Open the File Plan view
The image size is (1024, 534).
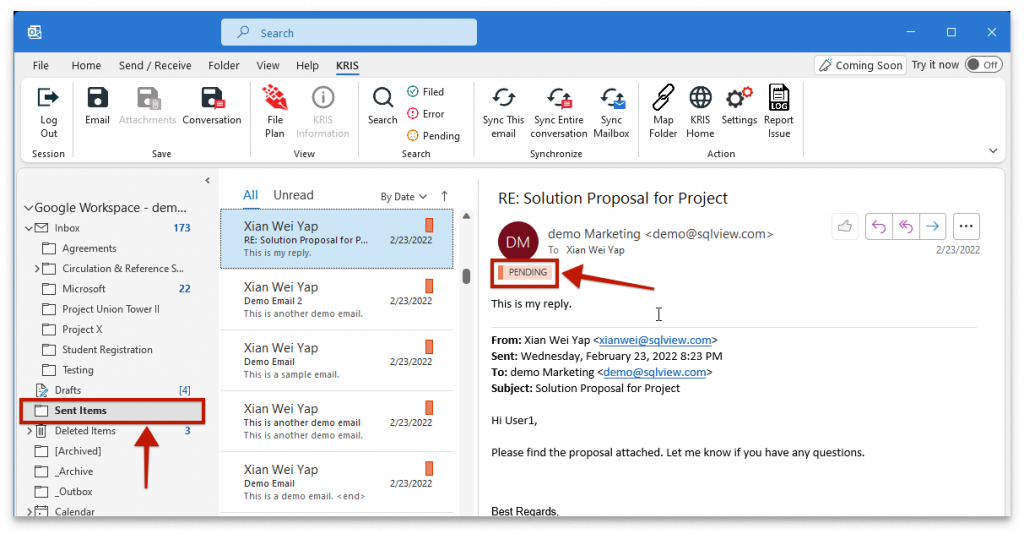click(x=275, y=112)
